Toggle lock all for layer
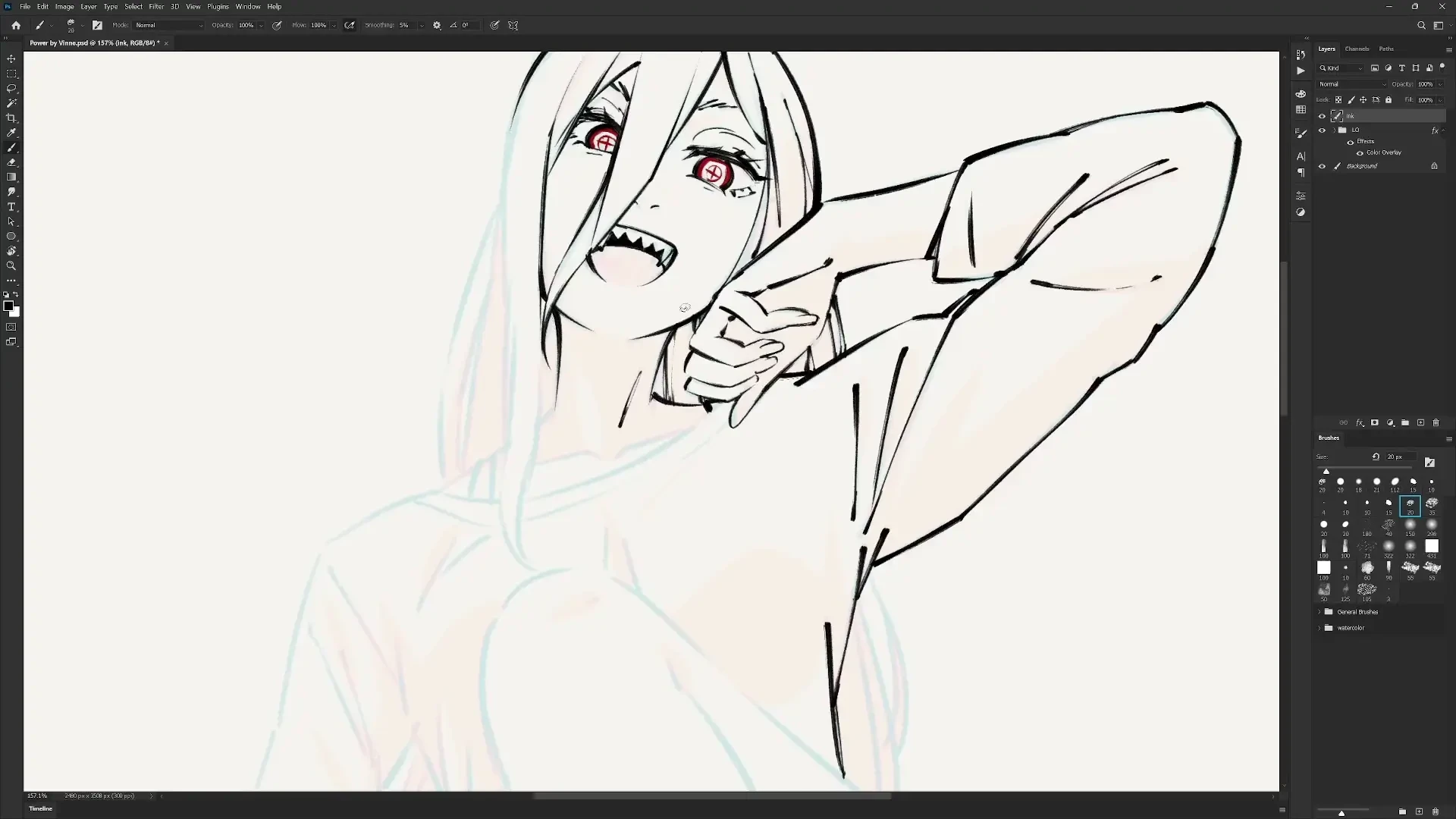This screenshot has height=819, width=1456. coord(1389,99)
